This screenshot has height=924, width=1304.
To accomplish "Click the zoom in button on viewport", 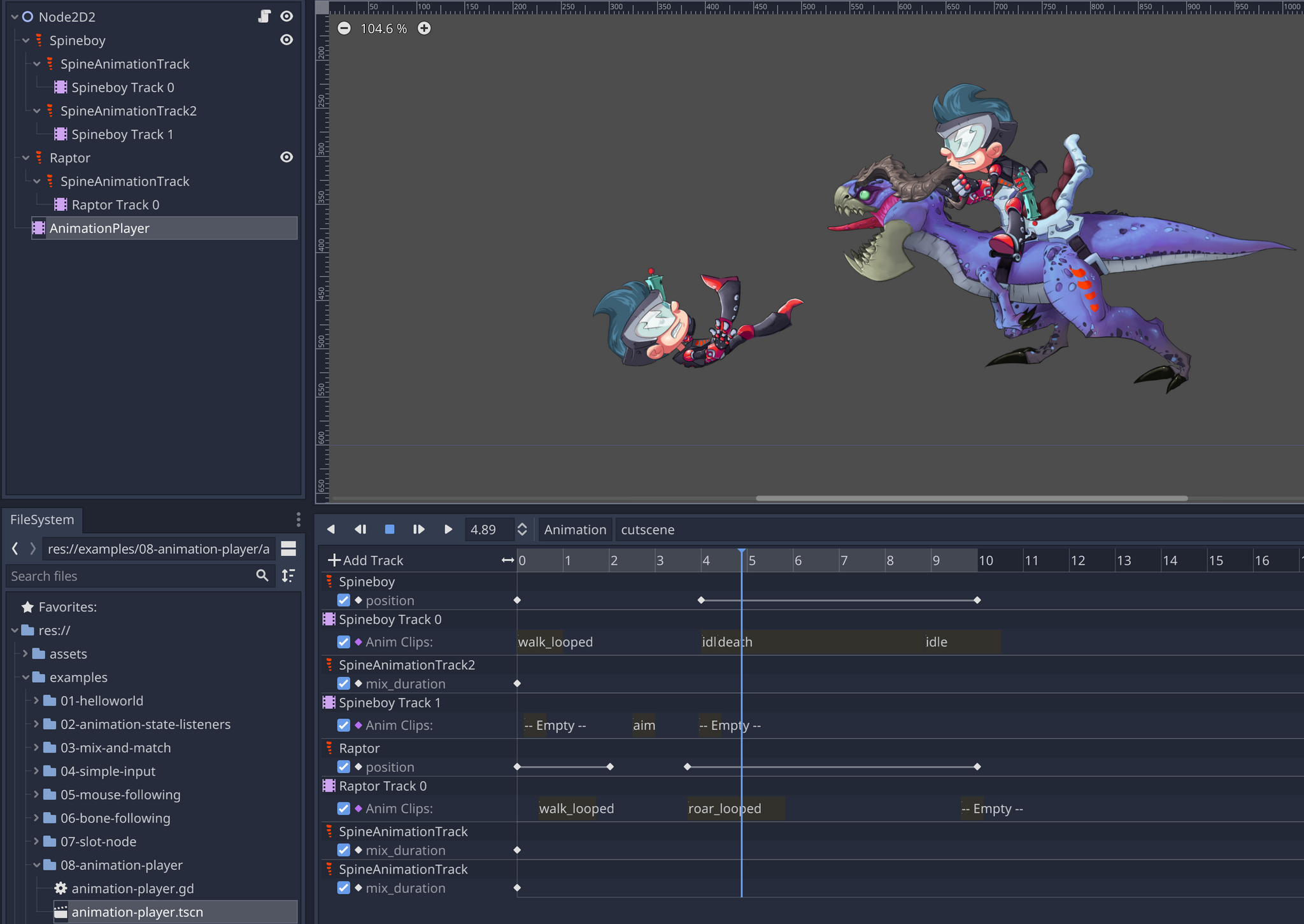I will [x=425, y=28].
